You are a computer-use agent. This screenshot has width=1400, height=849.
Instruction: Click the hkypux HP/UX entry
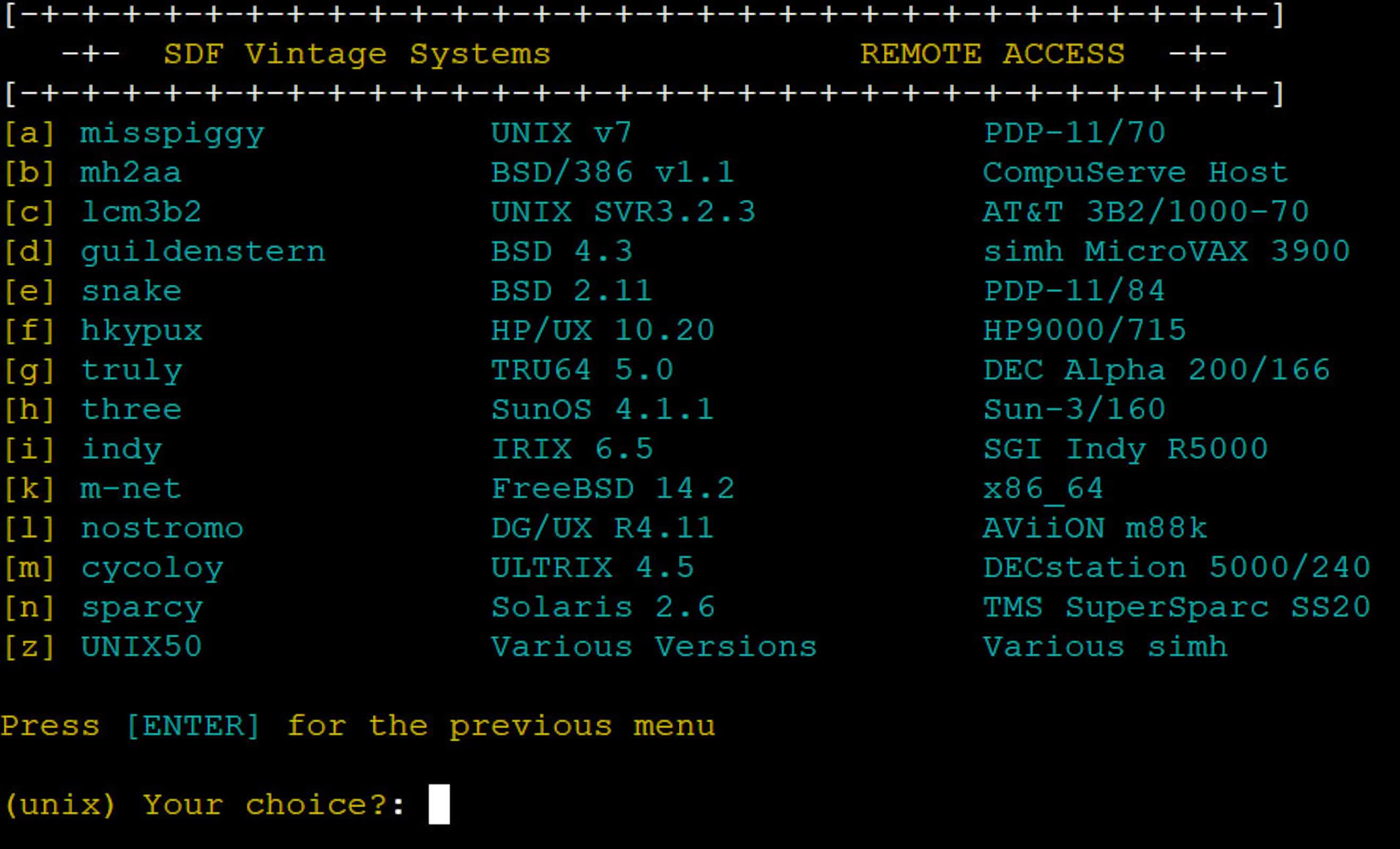141,331
